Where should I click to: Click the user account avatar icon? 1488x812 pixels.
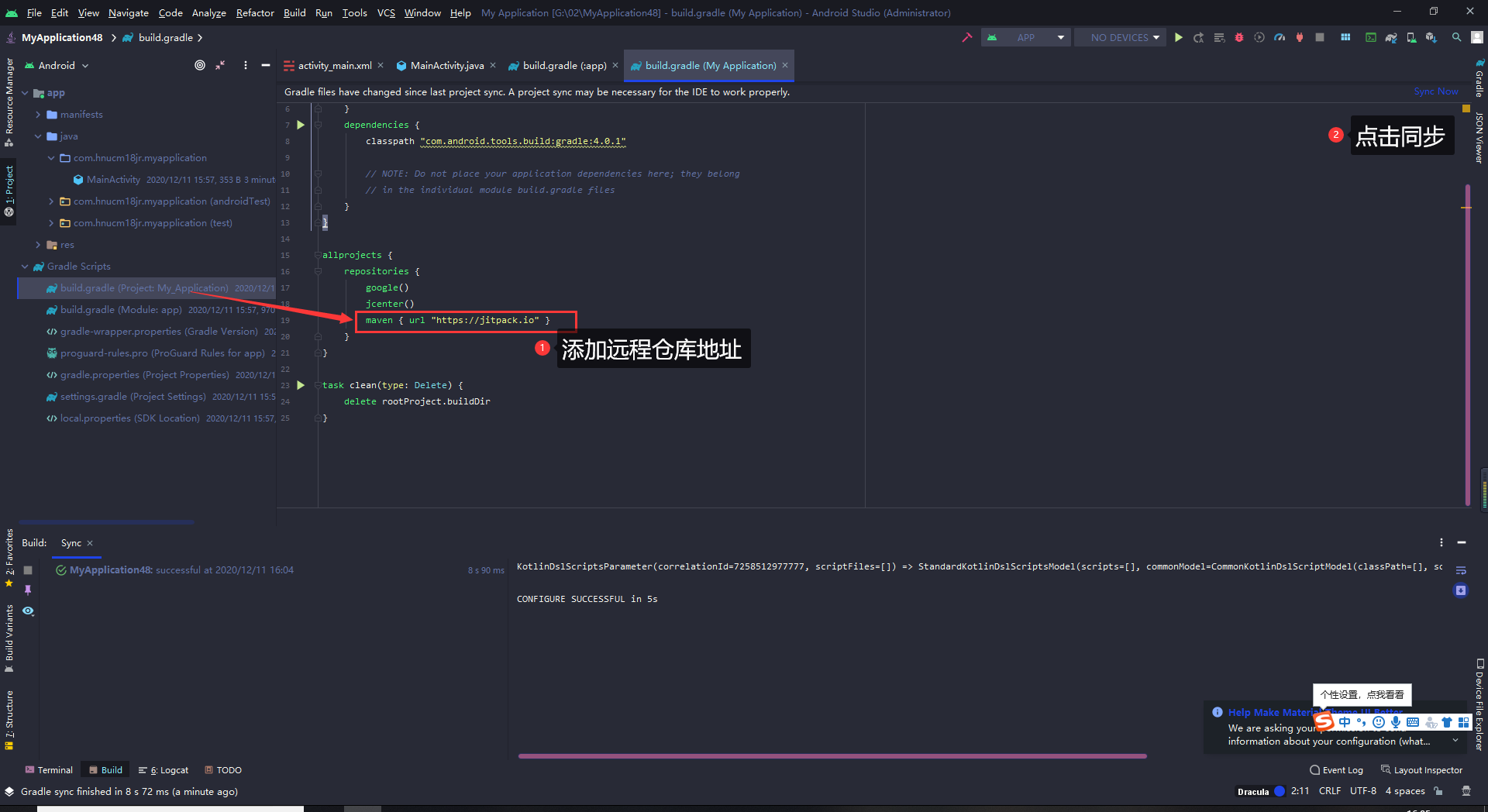pos(1477,37)
